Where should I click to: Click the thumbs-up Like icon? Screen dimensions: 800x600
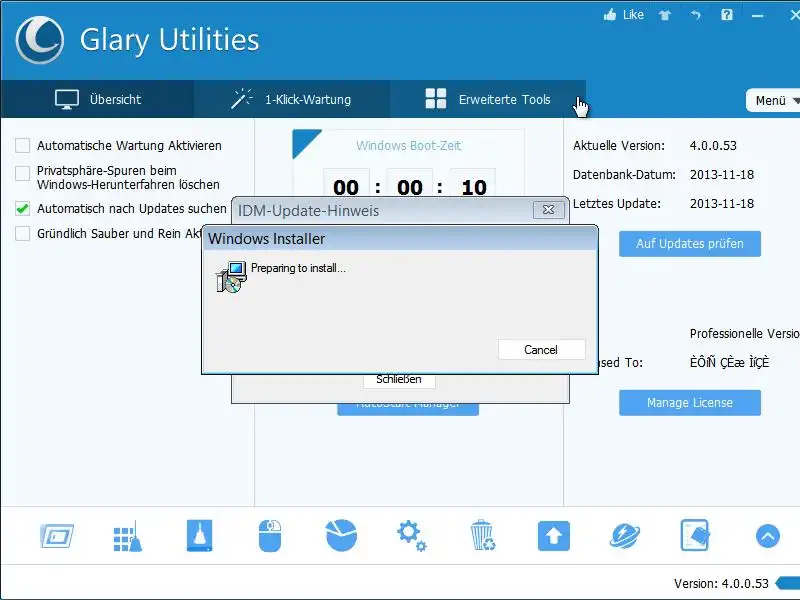610,15
